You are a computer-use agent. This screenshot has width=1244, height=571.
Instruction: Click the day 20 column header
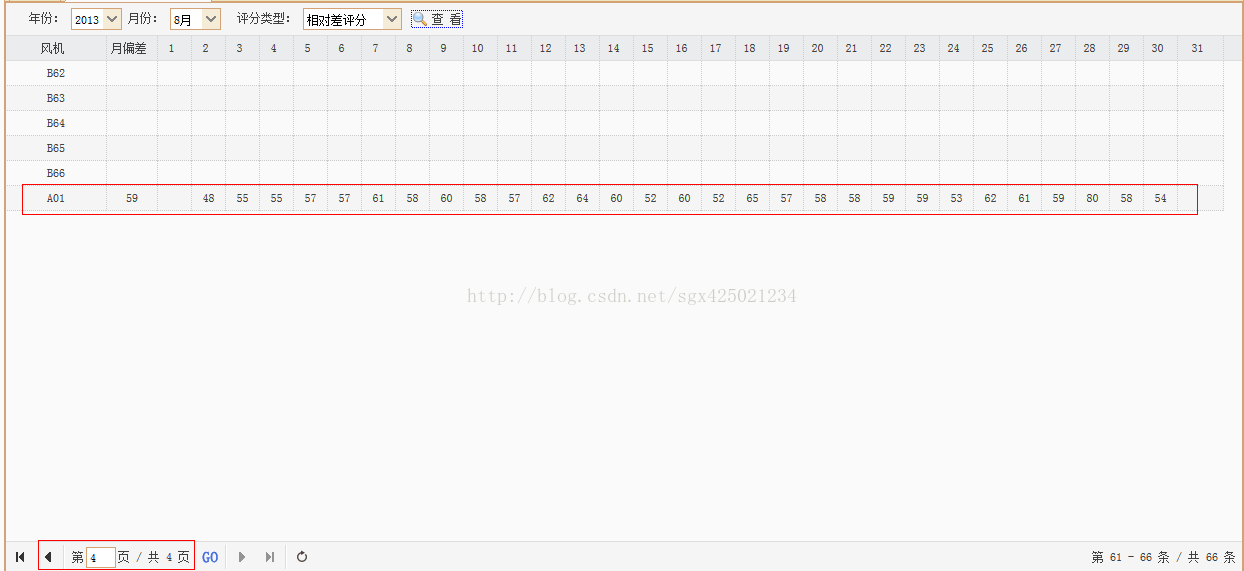818,48
